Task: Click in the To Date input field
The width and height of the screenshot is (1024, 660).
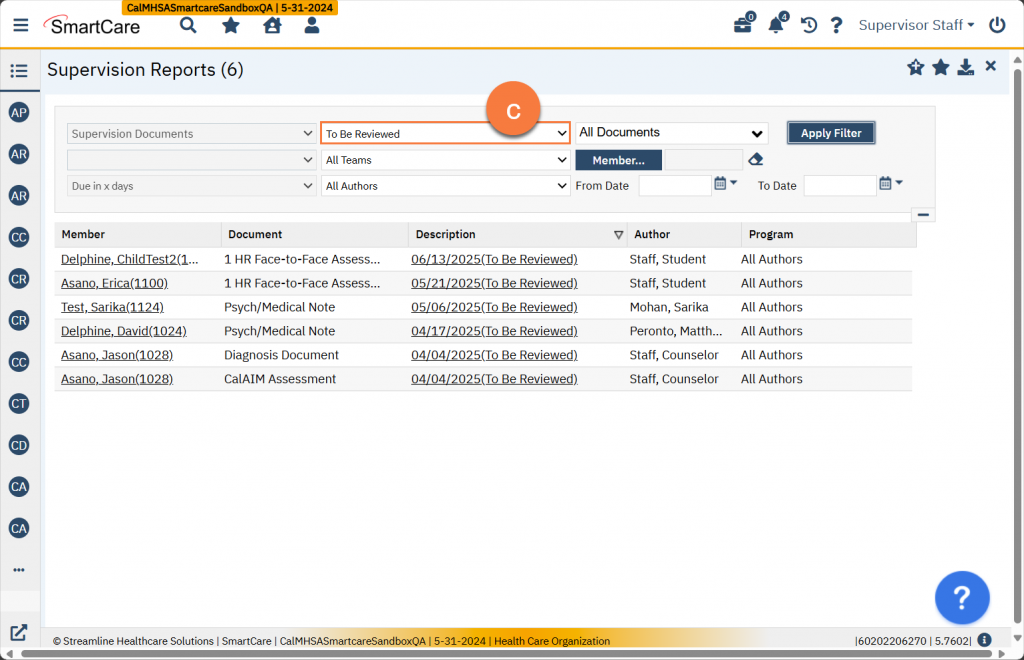Action: point(839,186)
